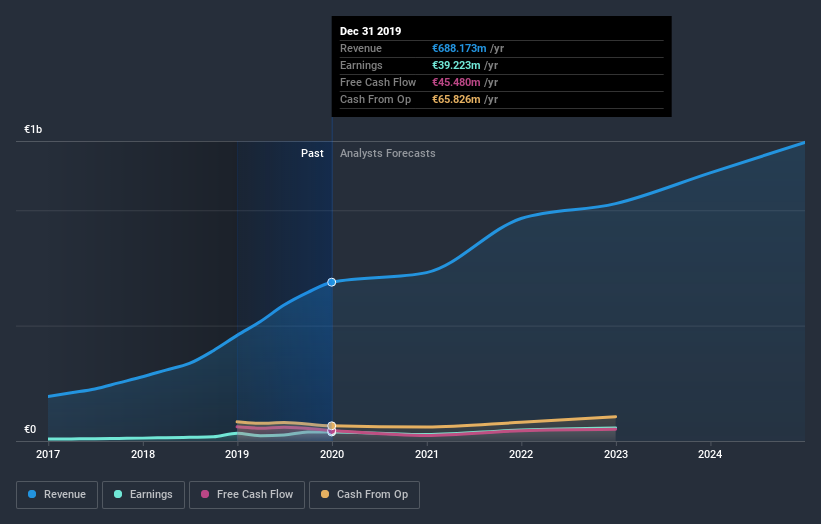Click the teal Earnings legend dot
This screenshot has height=524, width=821.
coord(118,494)
